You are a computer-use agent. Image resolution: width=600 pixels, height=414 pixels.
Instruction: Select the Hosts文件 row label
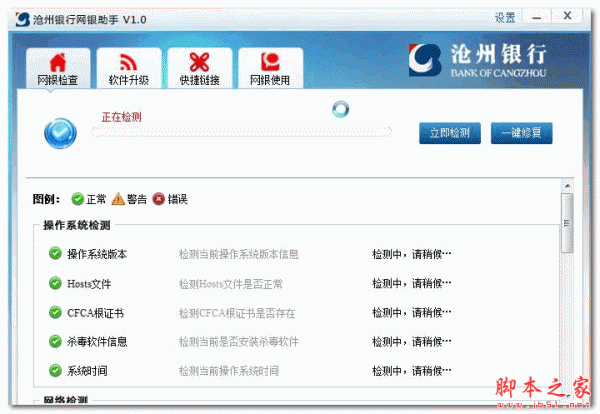[x=89, y=284]
